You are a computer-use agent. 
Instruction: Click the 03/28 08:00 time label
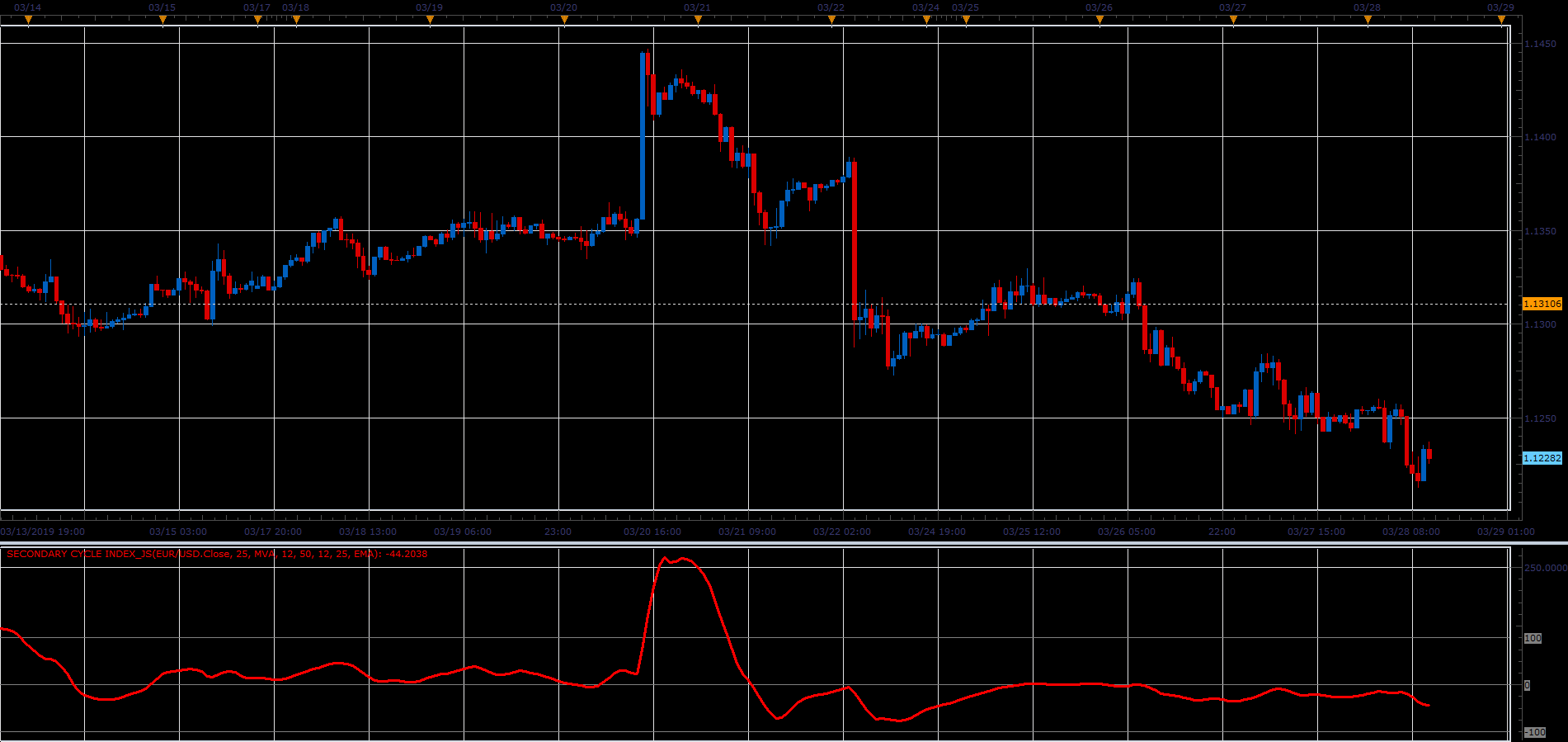[x=1411, y=532]
